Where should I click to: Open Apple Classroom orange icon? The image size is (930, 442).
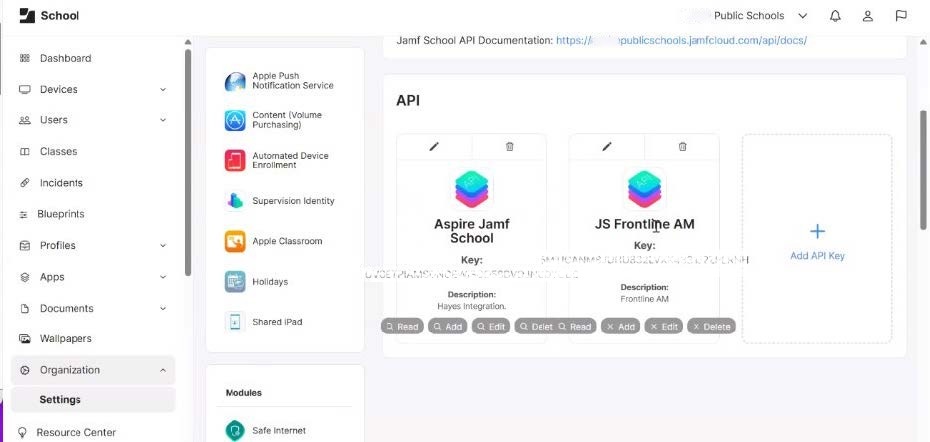(235, 241)
